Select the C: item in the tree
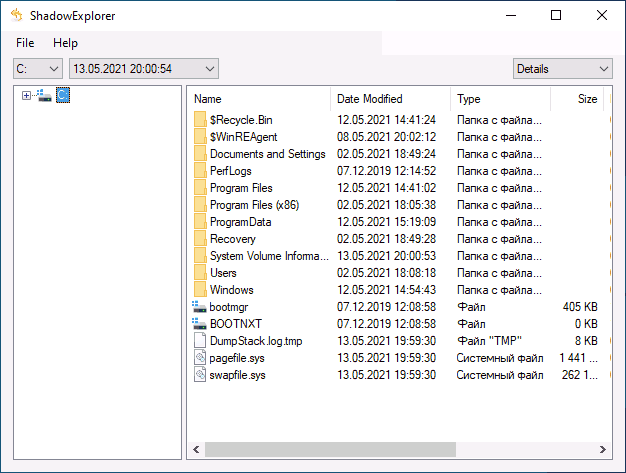 (63, 95)
